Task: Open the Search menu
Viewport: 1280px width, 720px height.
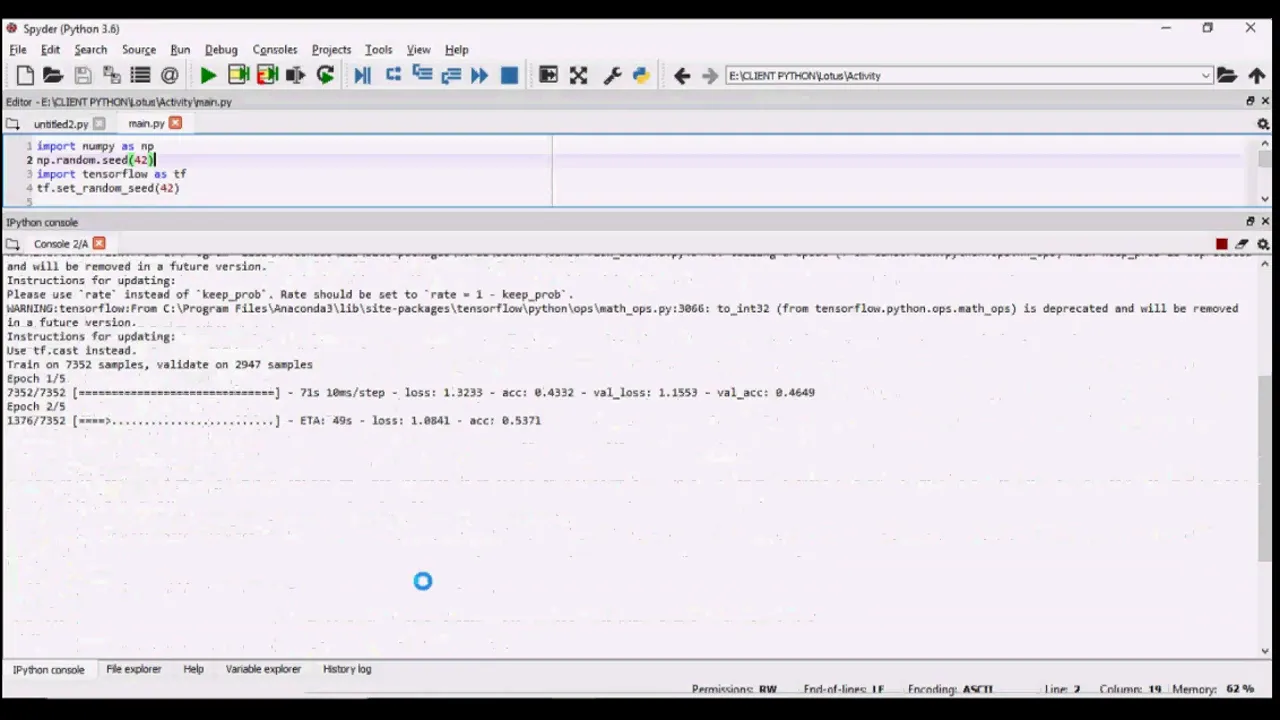Action: pyautogui.click(x=90, y=49)
